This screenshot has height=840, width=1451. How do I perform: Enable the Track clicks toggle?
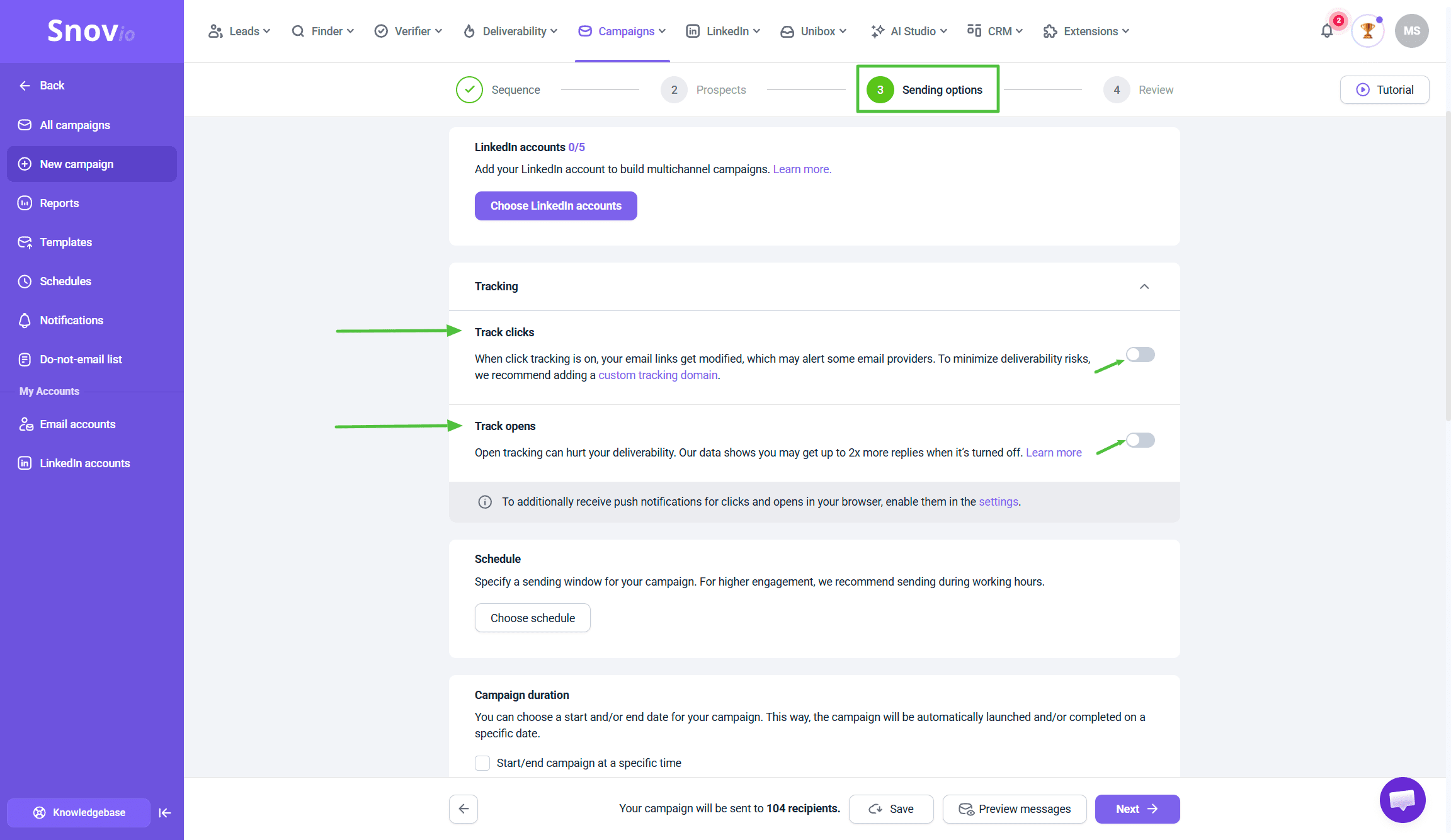1140,355
